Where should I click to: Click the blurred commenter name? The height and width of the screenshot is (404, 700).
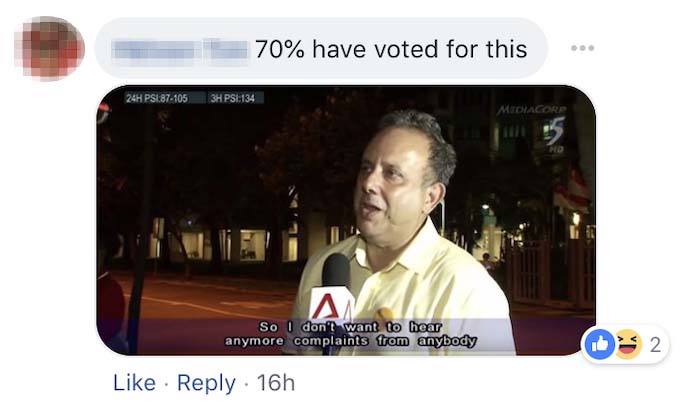point(180,49)
